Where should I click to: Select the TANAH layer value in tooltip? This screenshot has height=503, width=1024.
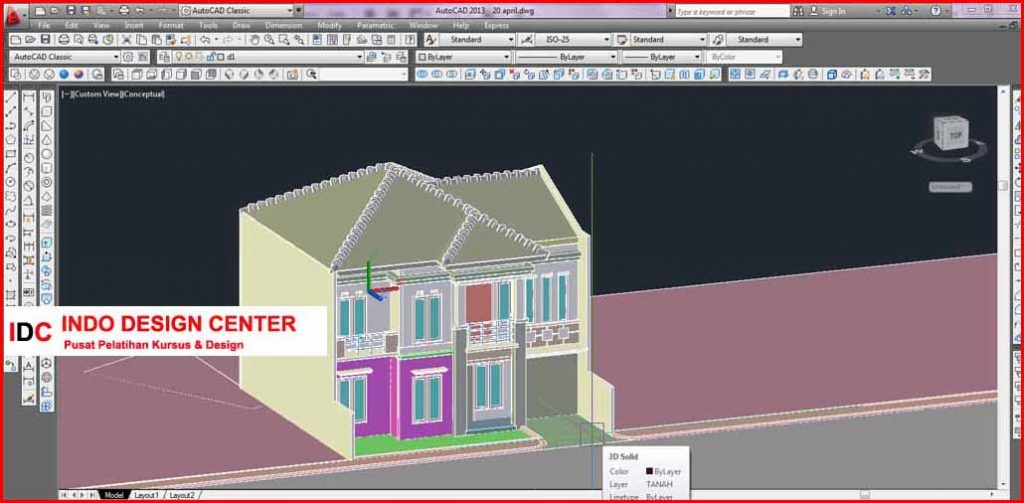pyautogui.click(x=659, y=484)
